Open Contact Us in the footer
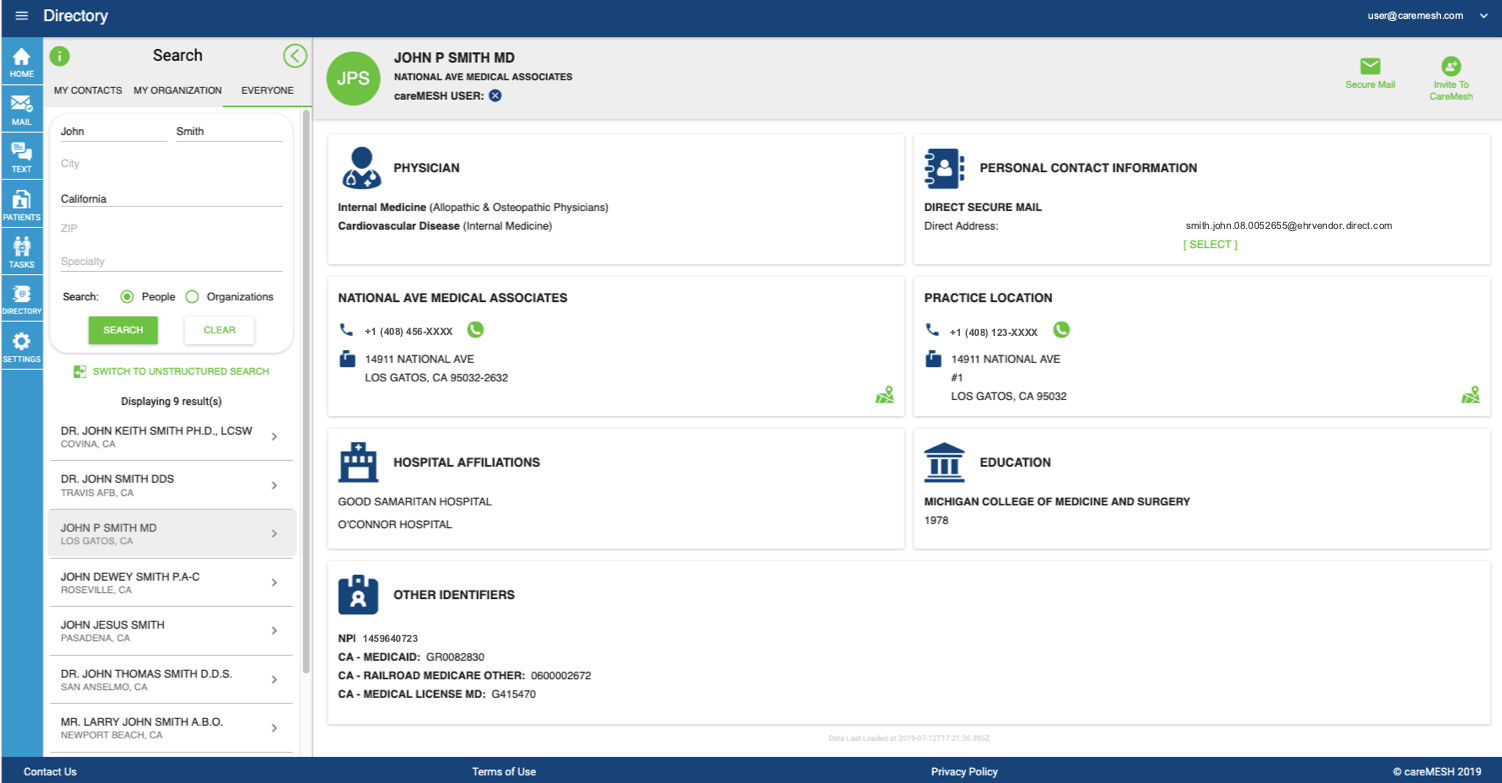Screen dimensions: 1502x783 50,771
